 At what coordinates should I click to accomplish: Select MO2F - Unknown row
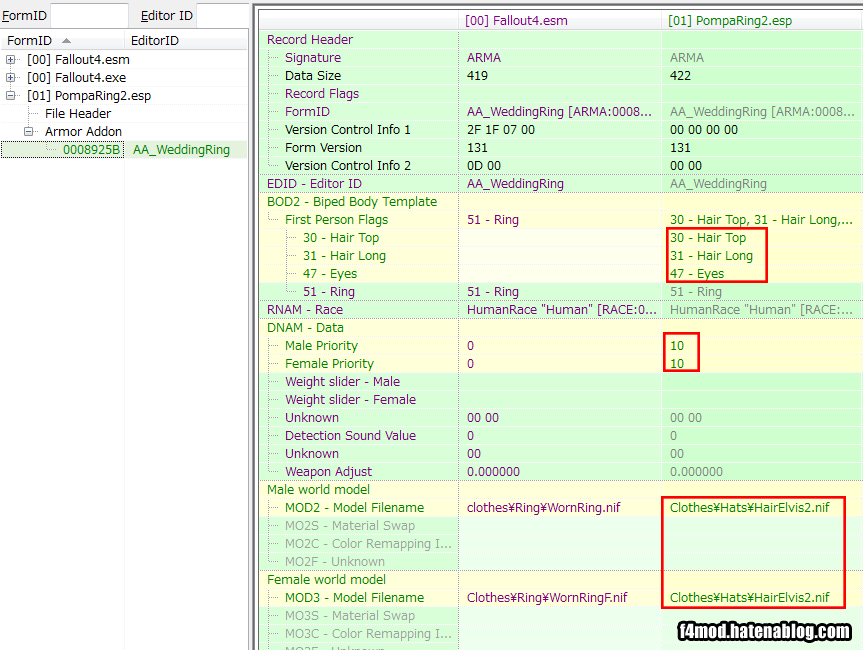pos(335,562)
